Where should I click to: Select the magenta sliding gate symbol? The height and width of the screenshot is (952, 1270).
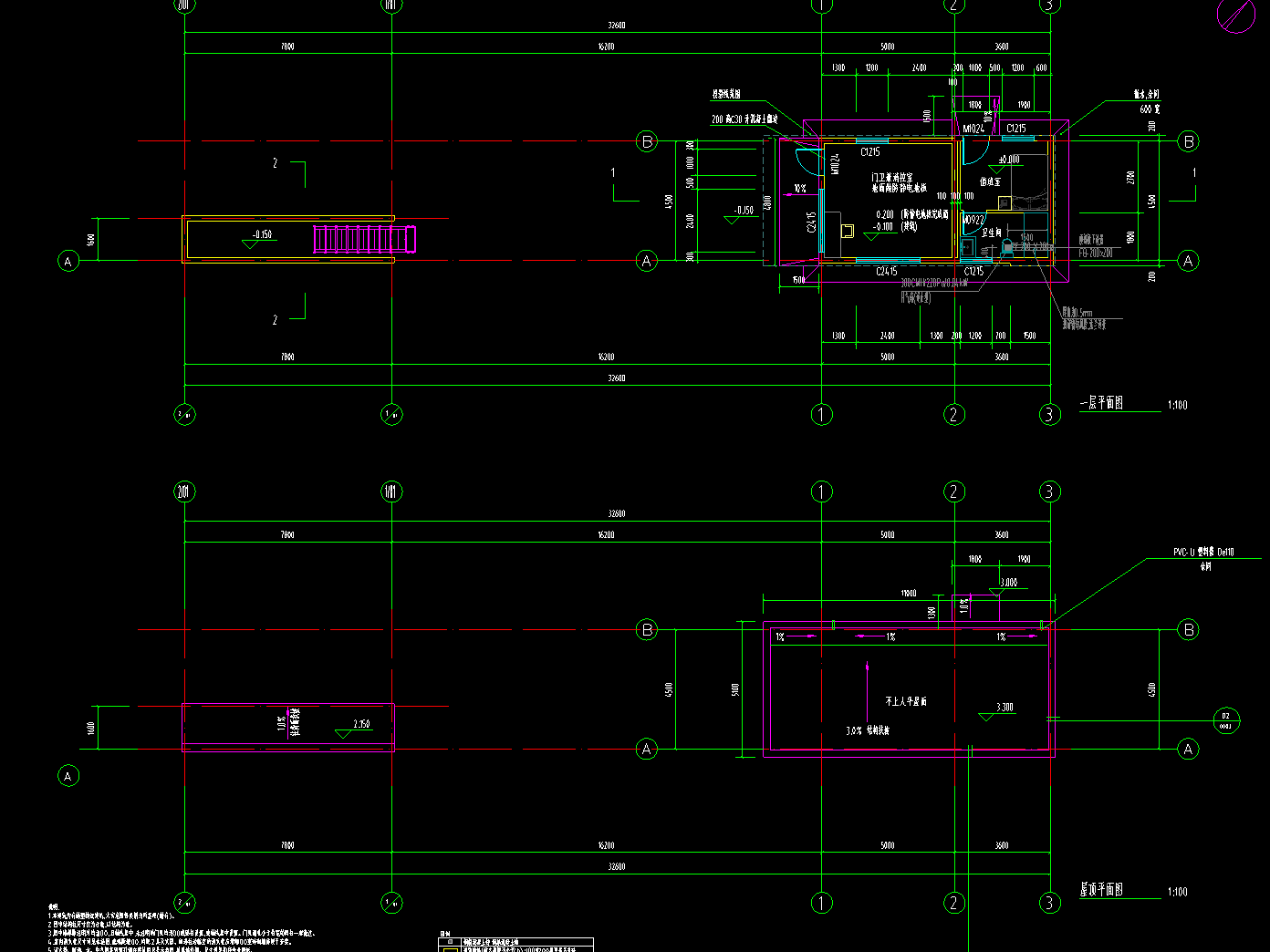pyautogui.click(x=365, y=239)
